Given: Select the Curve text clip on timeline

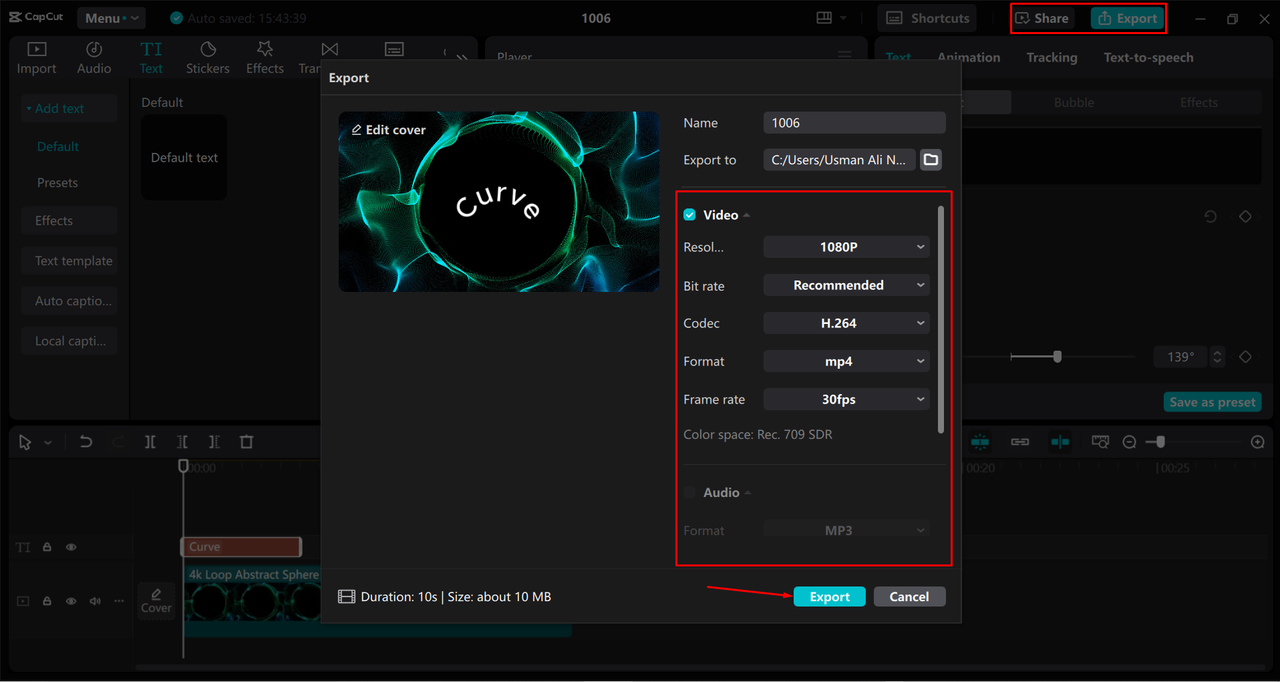Looking at the screenshot, I should pyautogui.click(x=241, y=547).
